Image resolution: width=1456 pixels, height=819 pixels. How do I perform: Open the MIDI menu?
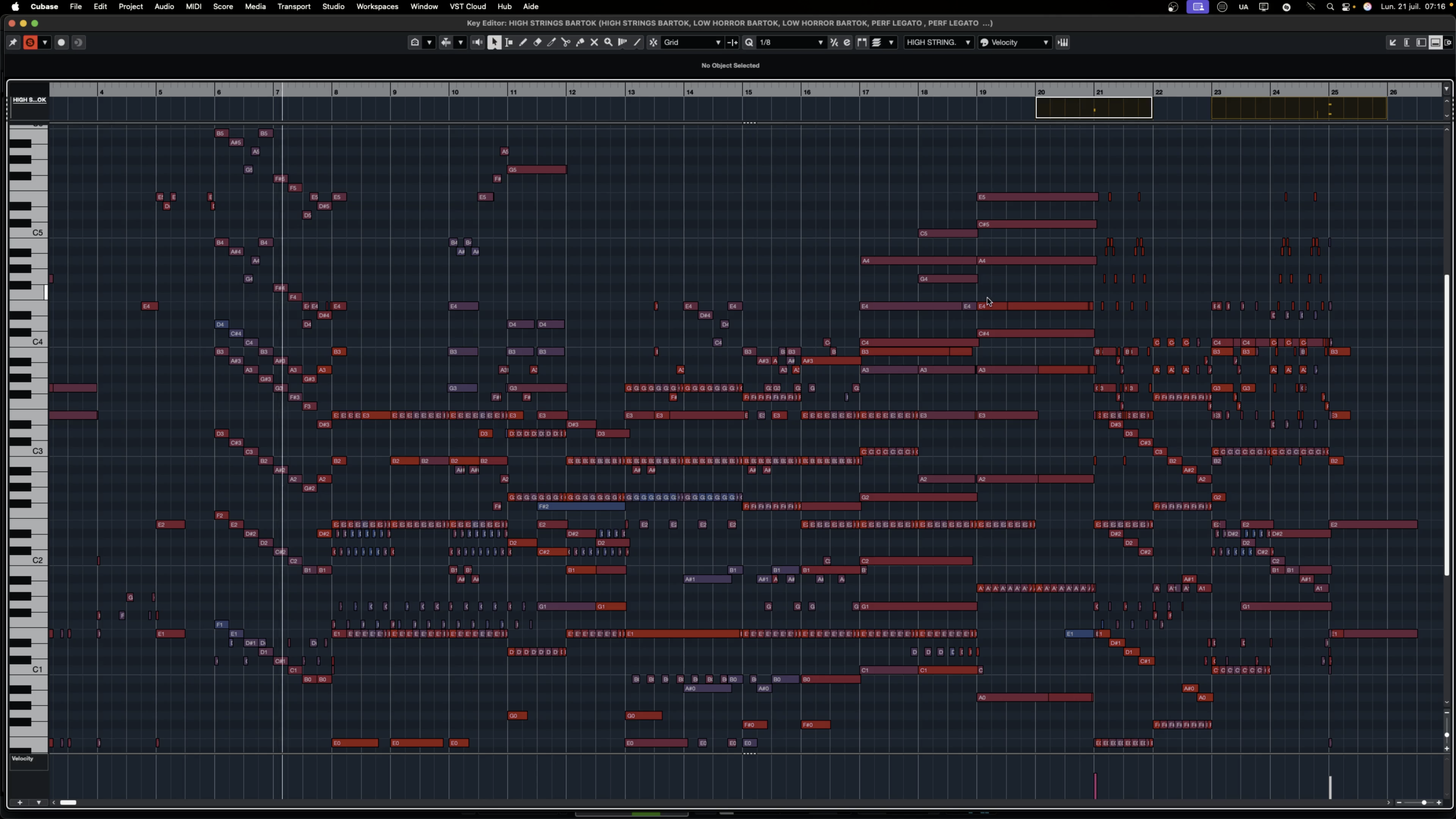pyautogui.click(x=193, y=6)
